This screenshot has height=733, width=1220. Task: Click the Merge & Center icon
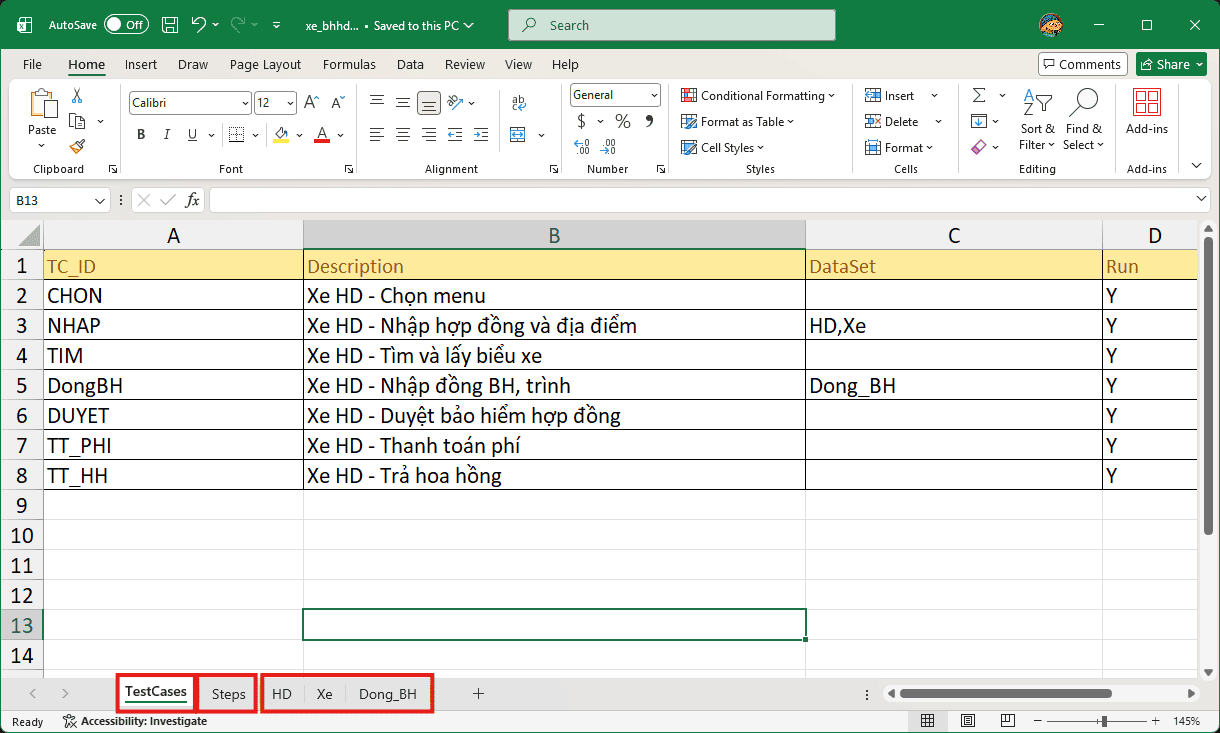(x=518, y=134)
